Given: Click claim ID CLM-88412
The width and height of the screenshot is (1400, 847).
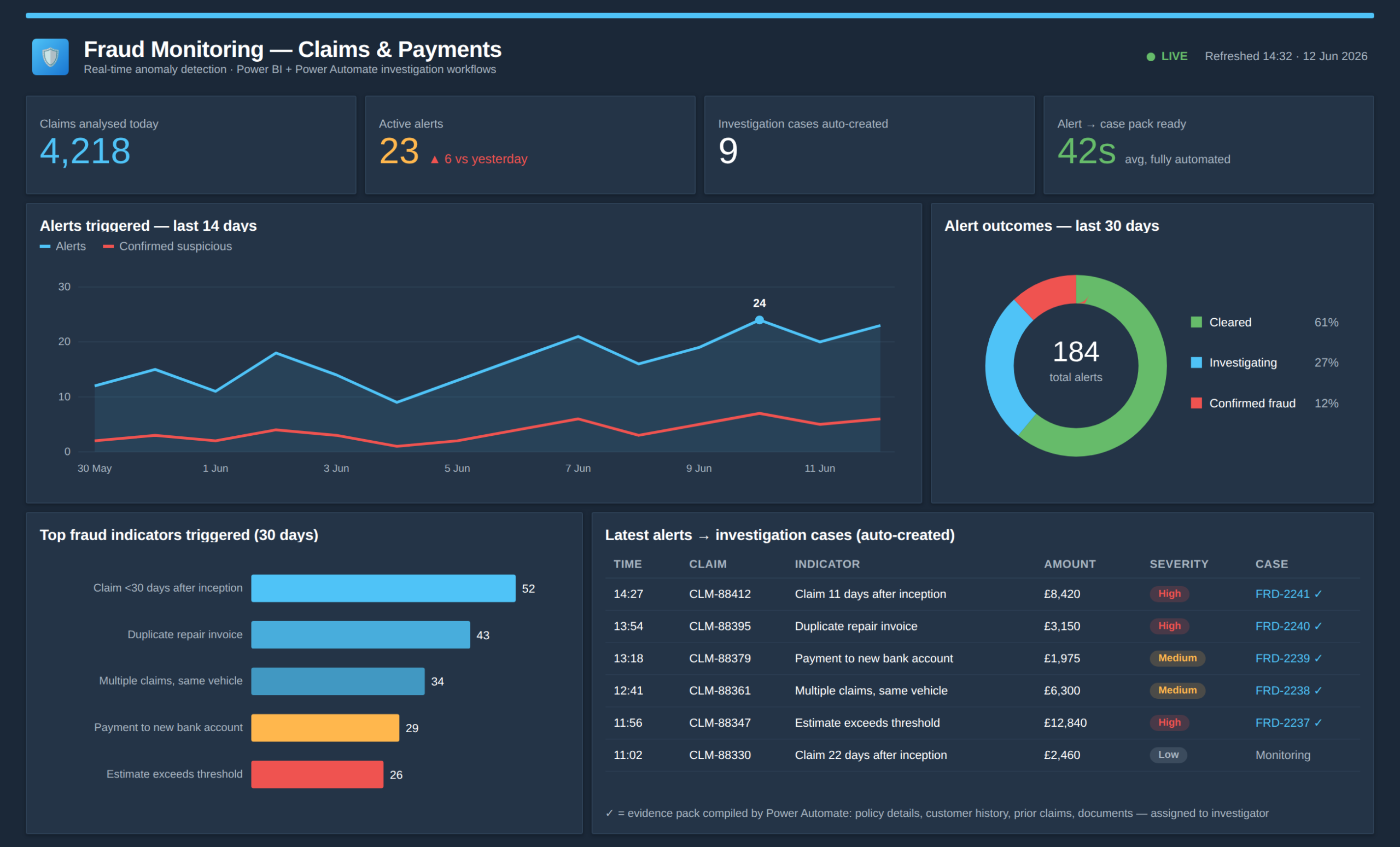Looking at the screenshot, I should click(x=719, y=594).
